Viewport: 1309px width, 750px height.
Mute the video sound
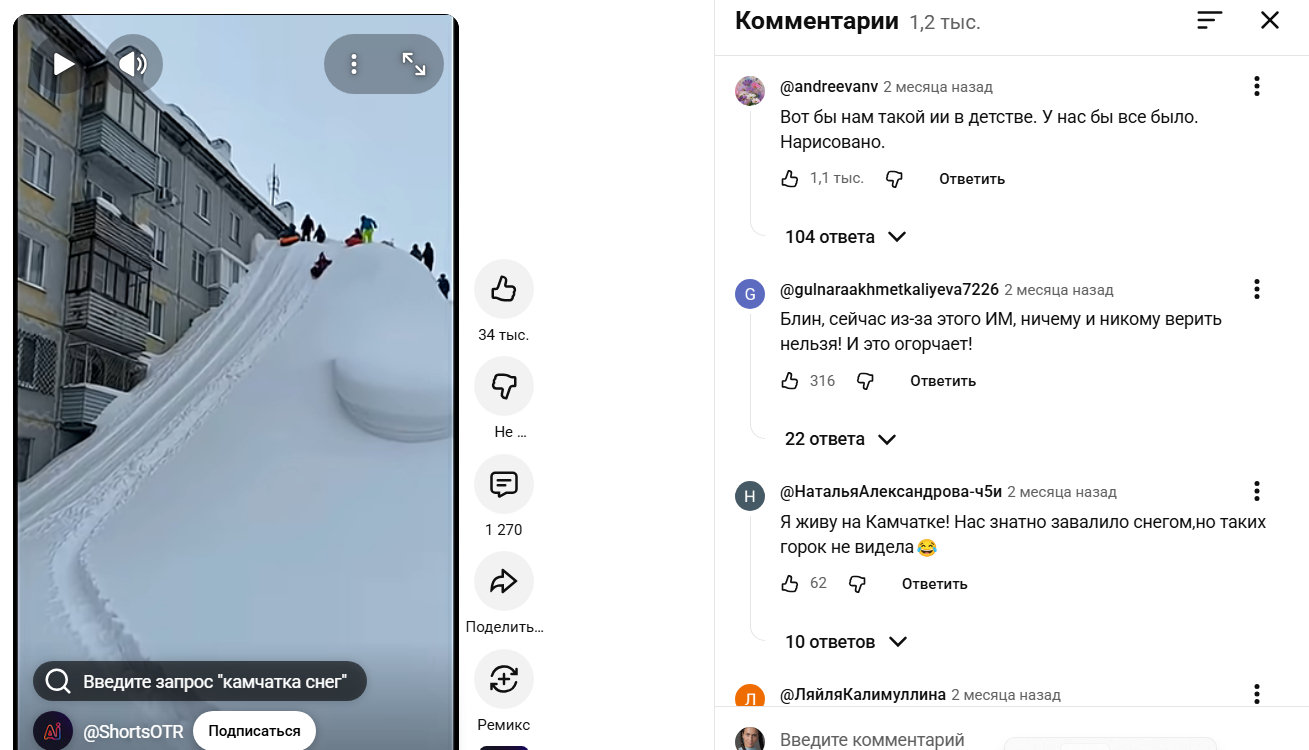click(x=133, y=65)
